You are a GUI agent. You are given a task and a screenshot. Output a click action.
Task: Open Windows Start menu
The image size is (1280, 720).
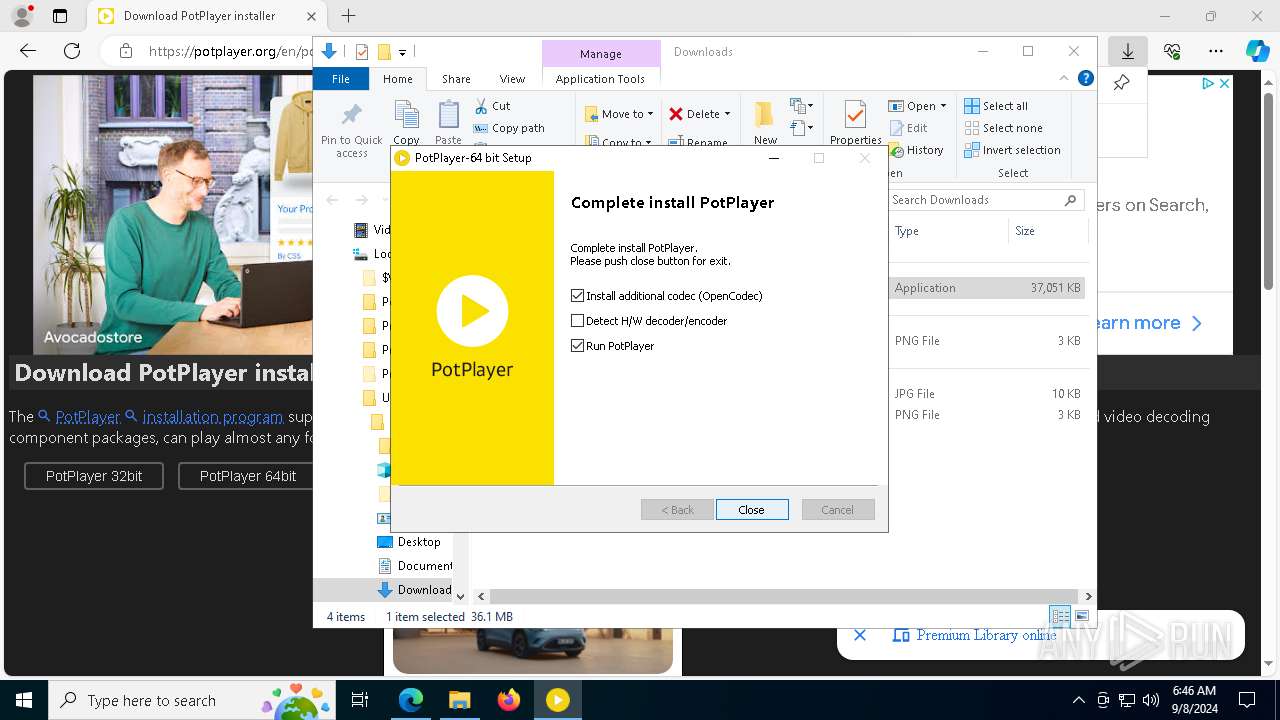[24, 700]
